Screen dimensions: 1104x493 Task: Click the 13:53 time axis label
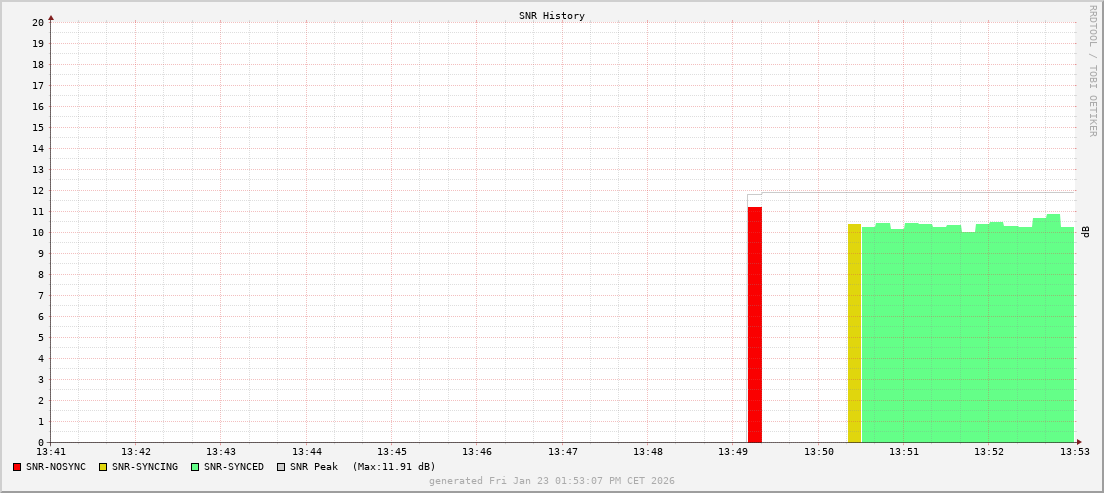pos(1074,452)
